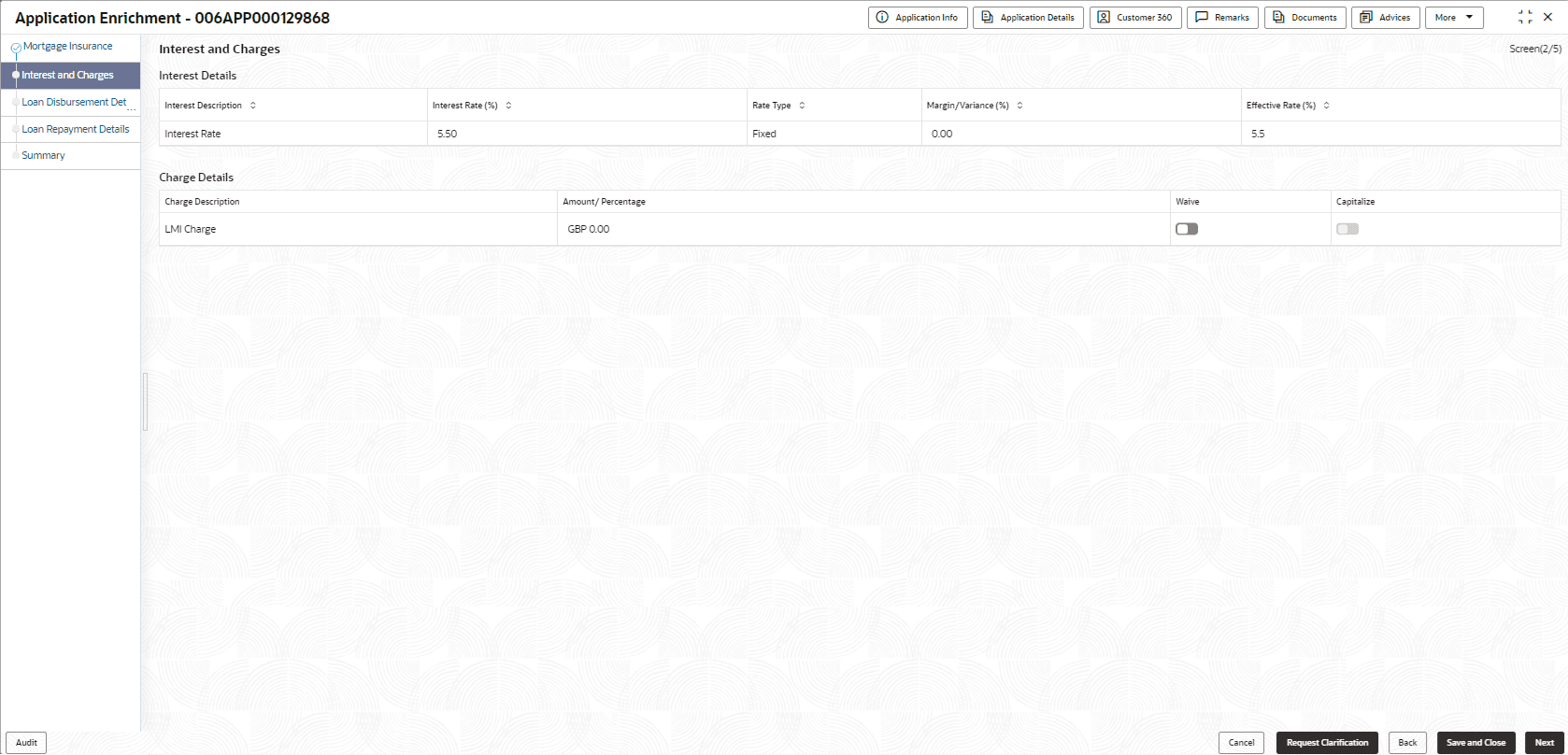1568x755 pixels.
Task: Sort by Rate Type column
Action: [x=802, y=106]
